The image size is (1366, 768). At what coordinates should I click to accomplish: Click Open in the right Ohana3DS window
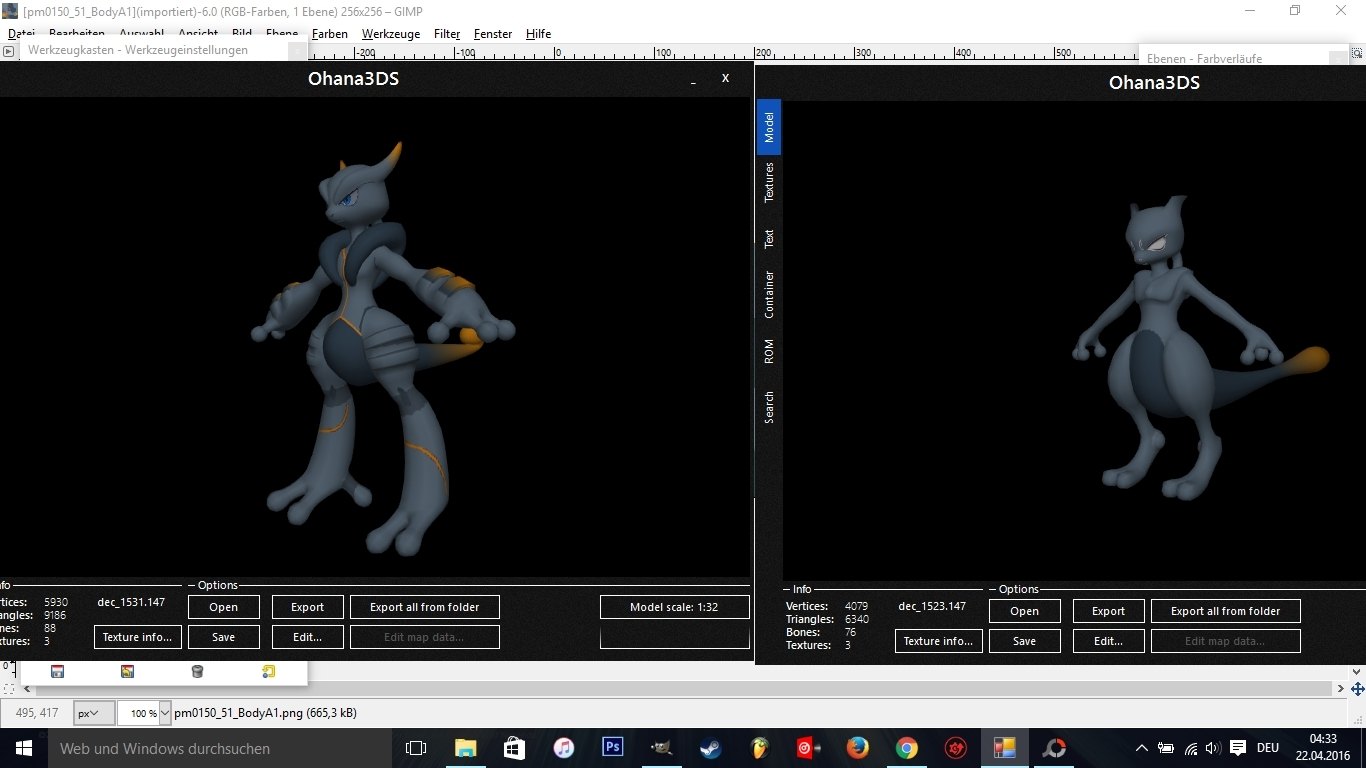1025,611
